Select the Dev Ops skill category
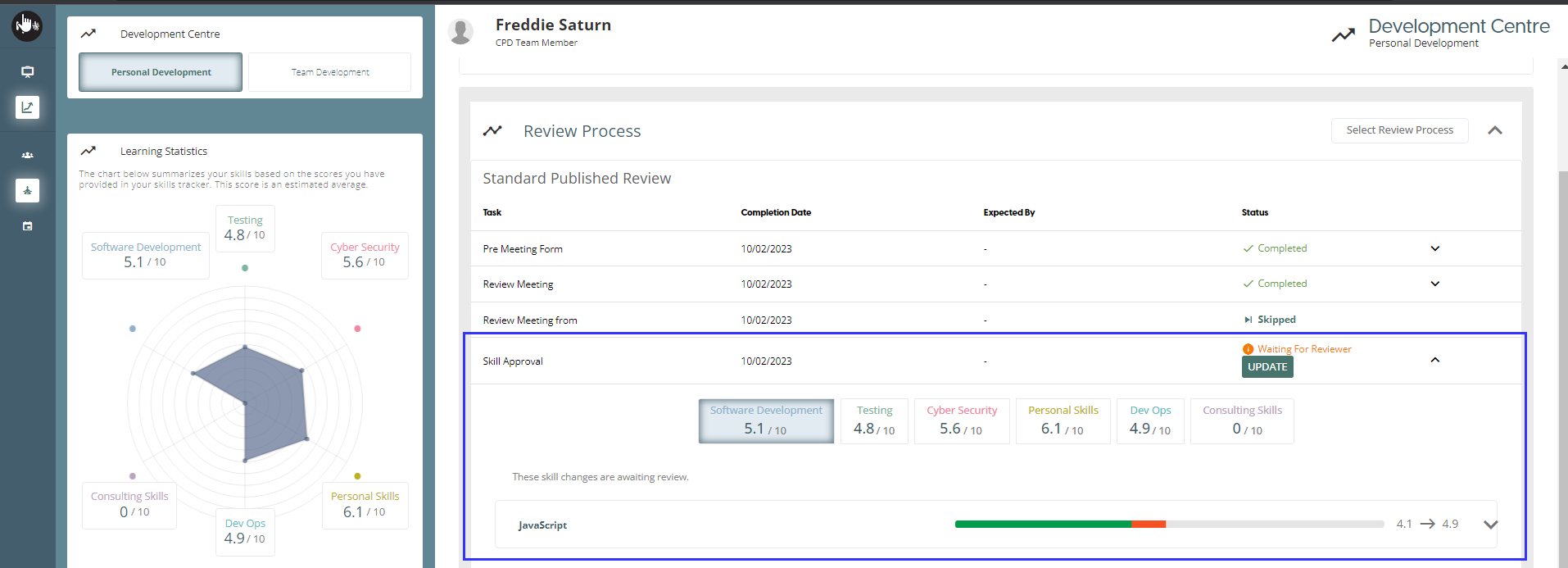The image size is (1568, 568). pos(1149,420)
